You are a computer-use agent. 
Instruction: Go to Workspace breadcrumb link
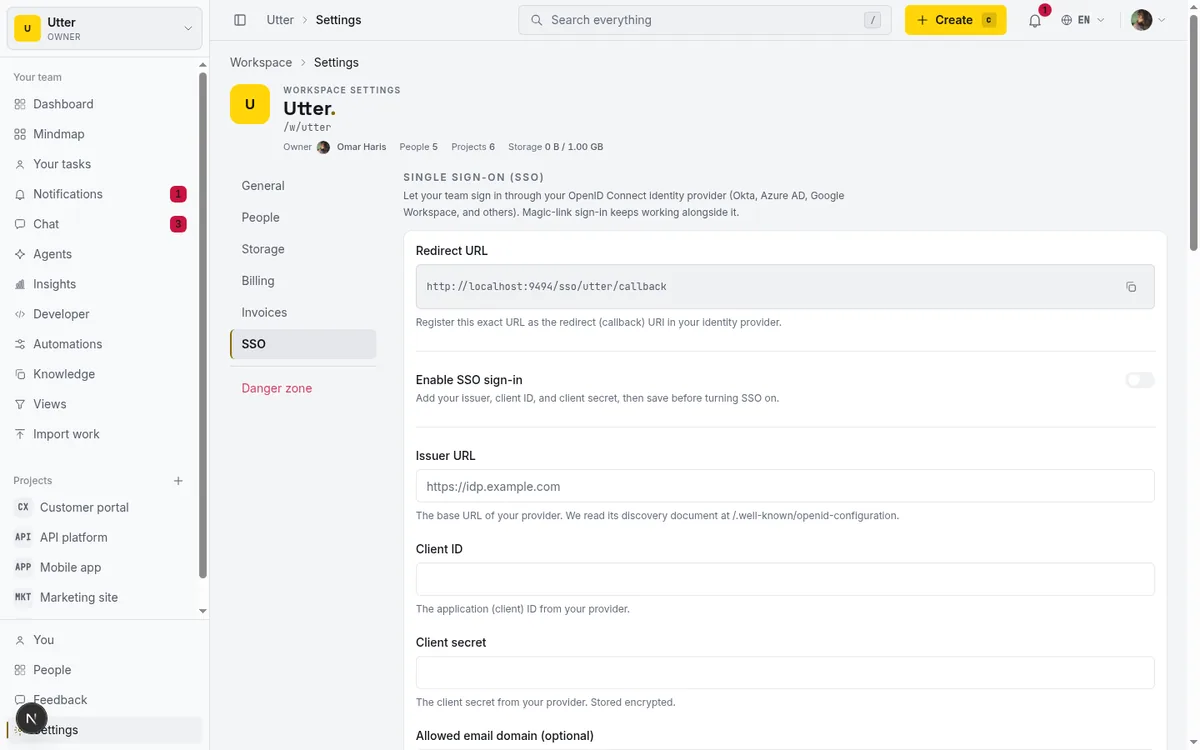(x=261, y=62)
